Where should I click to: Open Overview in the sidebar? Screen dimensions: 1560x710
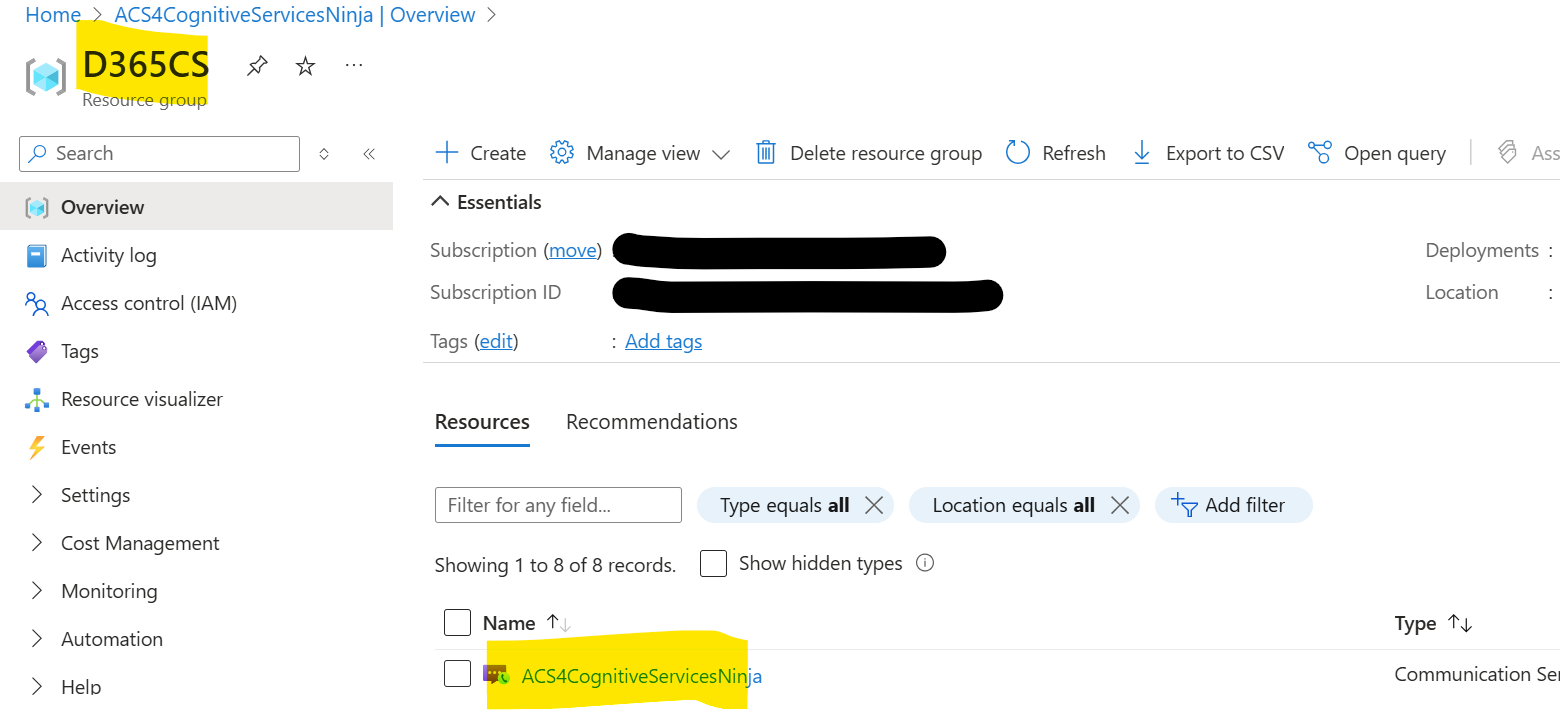[196, 208]
